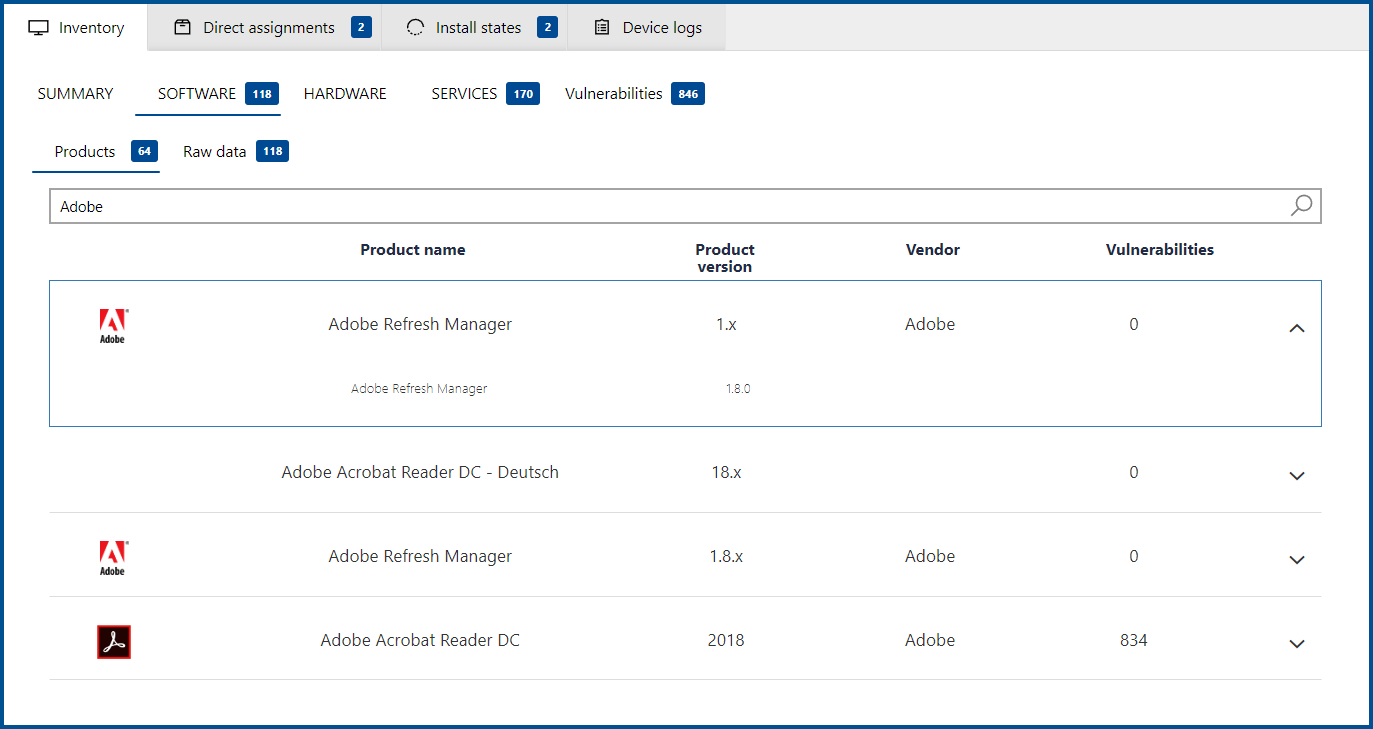Click the Adobe logo beside Adobe Refresh Manager 1.x

pos(113,324)
